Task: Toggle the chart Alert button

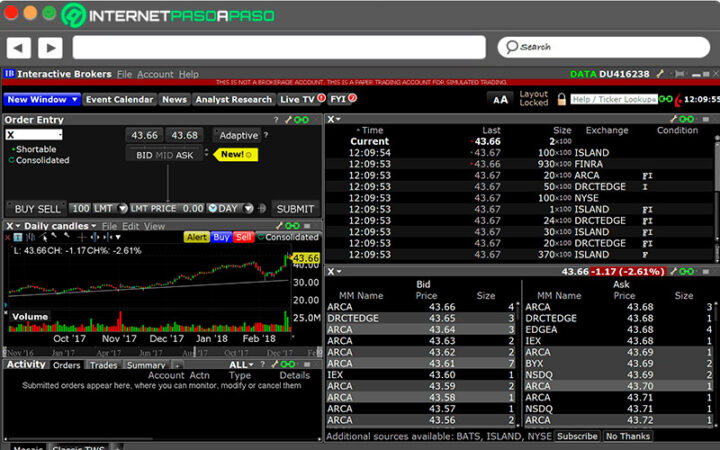Action: (195, 237)
